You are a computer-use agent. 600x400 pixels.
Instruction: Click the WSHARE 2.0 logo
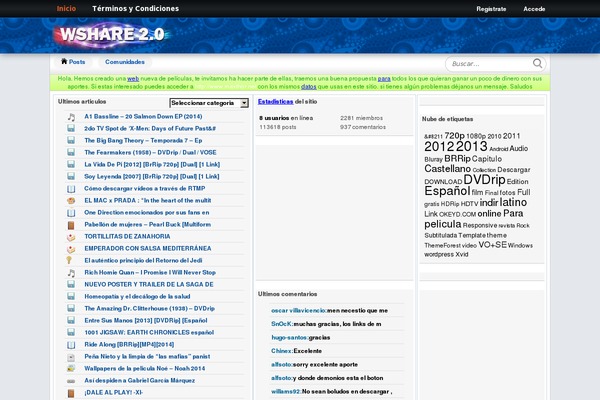click(x=112, y=34)
